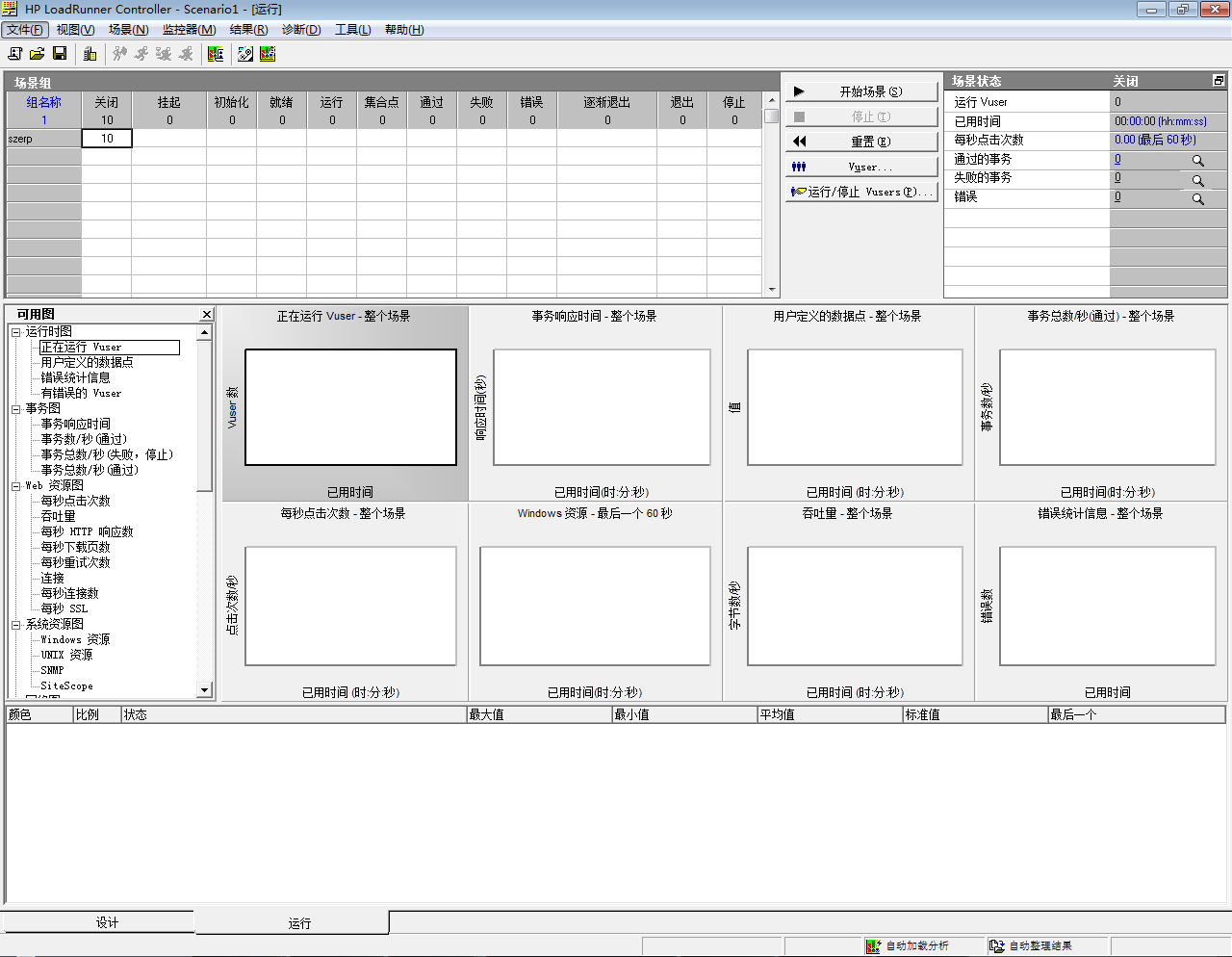1232x957 pixels.
Task: Click the Open Scenario folder icon
Action: [37, 54]
